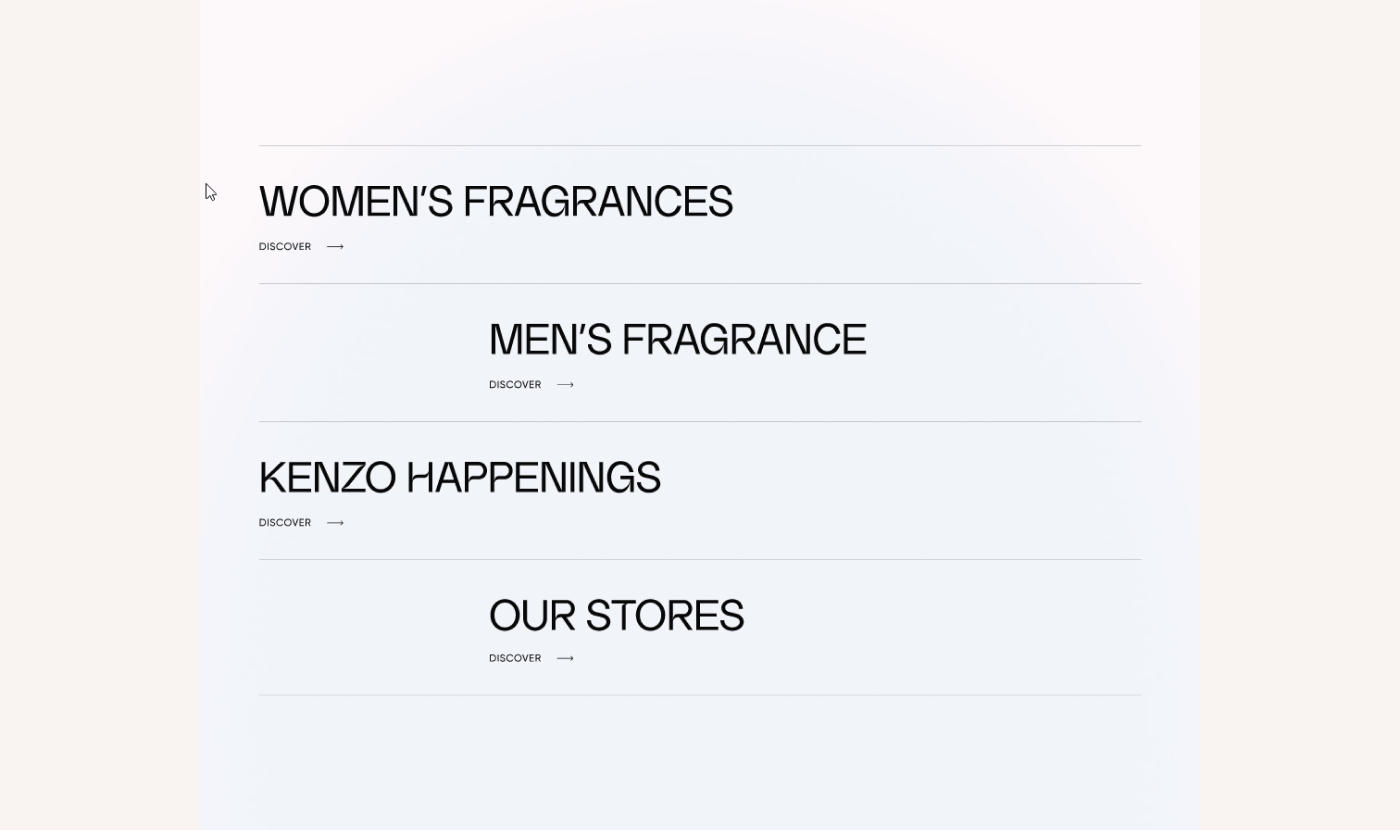The height and width of the screenshot is (830, 1400).
Task: Click the word FRAGRANCES in the women's heading
Action: pos(598,202)
